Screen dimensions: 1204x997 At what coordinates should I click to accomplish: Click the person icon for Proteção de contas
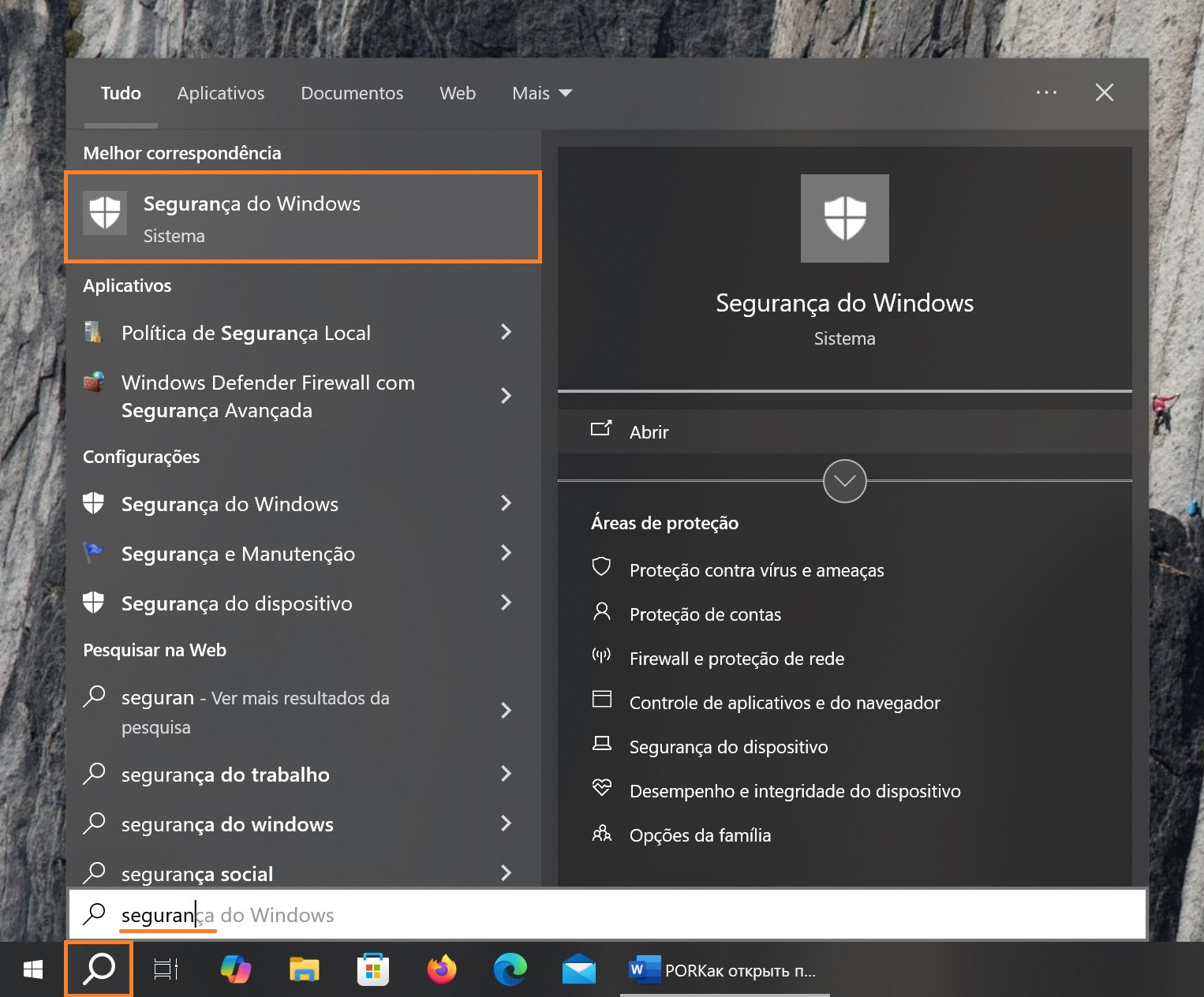pyautogui.click(x=601, y=611)
